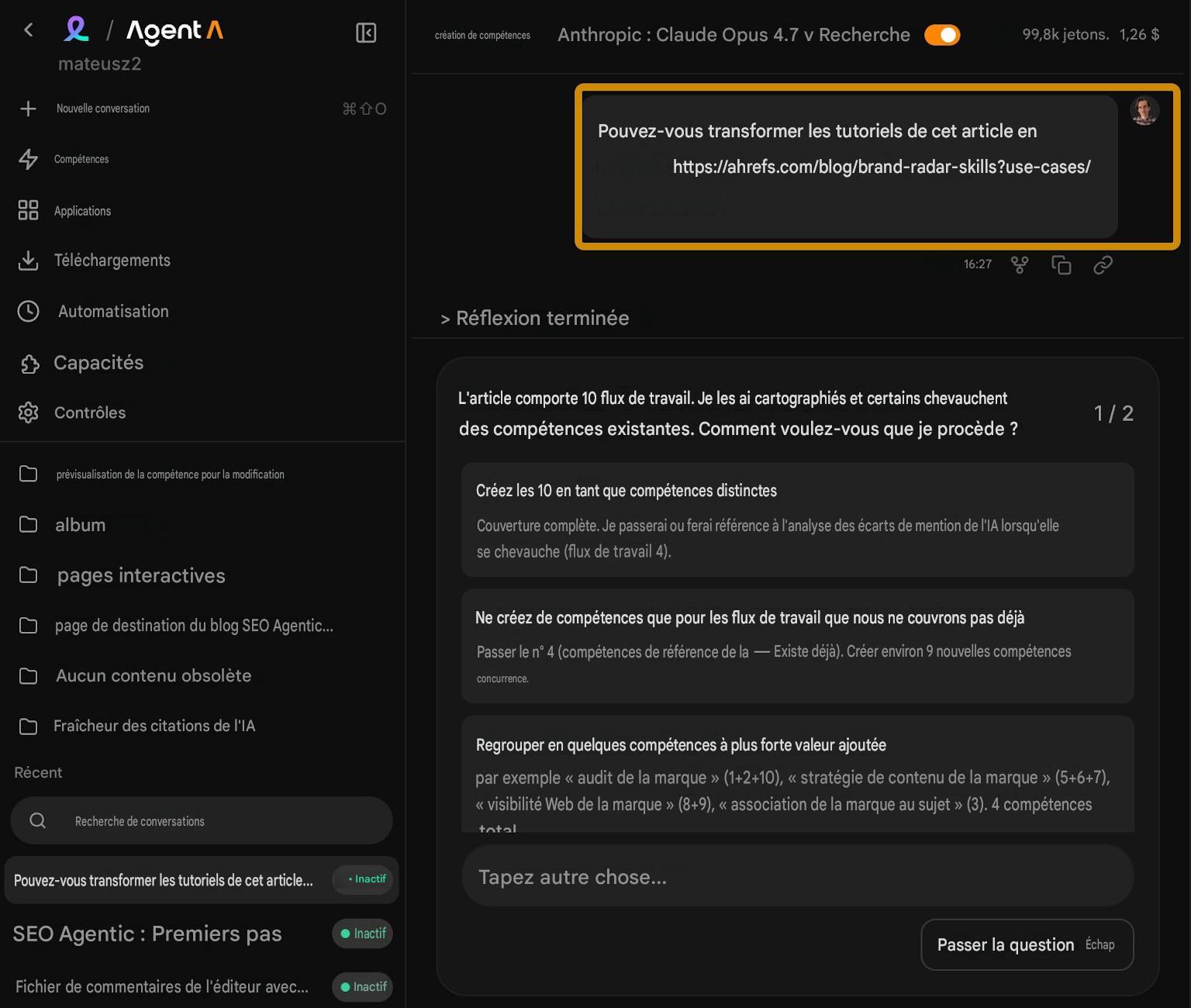
Task: Click the folder icon beside Aucun contenu obsolète
Action: click(28, 676)
